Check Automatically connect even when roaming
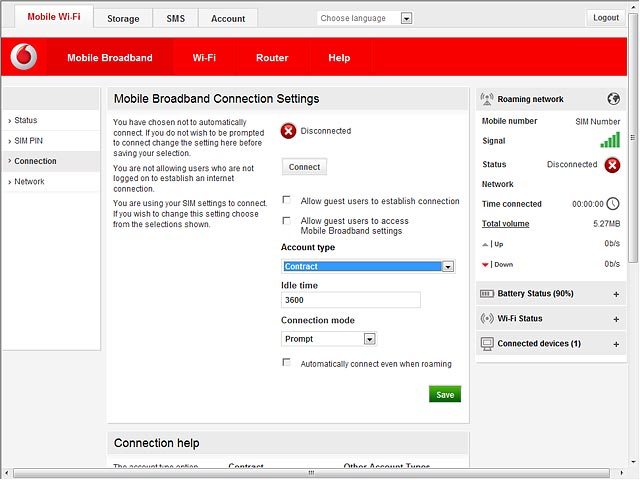 tap(287, 362)
